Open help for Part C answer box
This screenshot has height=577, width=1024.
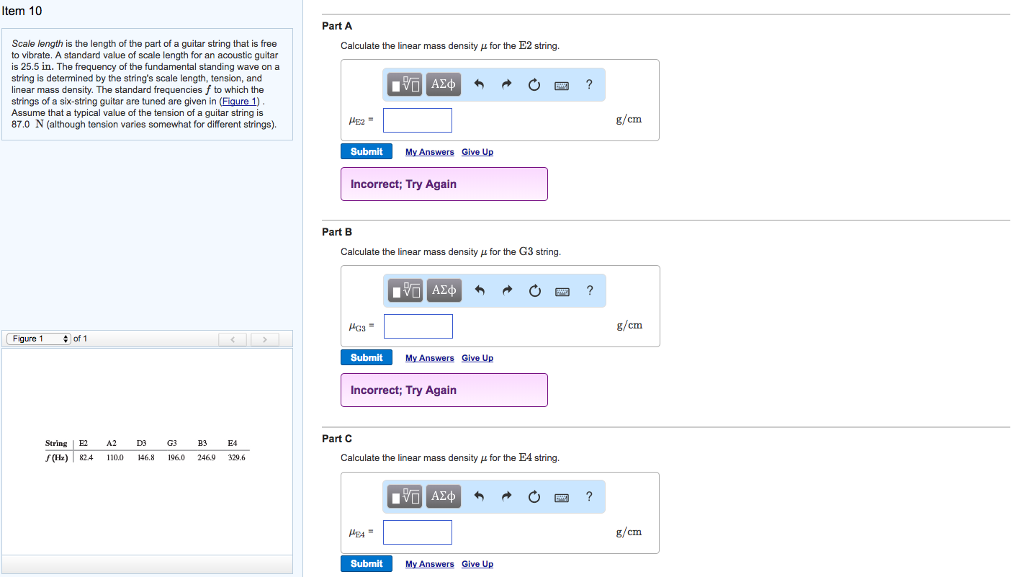(x=589, y=497)
